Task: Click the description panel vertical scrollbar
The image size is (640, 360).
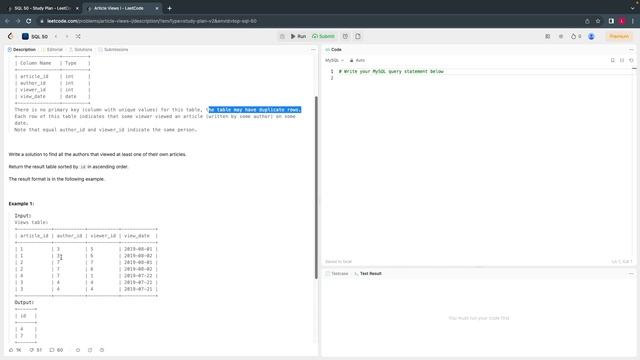Action: pyautogui.click(x=316, y=187)
